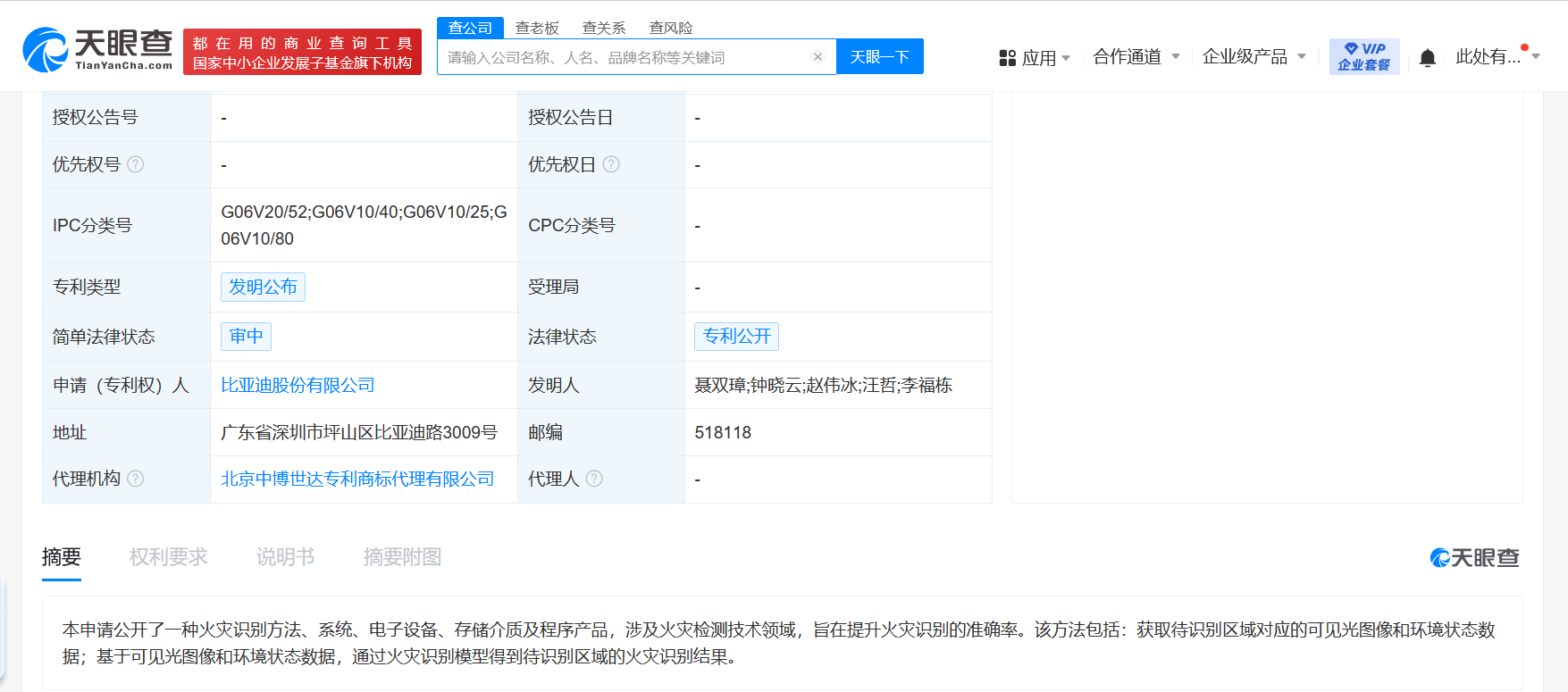This screenshot has width=1568, height=692.
Task: Select the 查老板 search tab
Action: tap(537, 28)
